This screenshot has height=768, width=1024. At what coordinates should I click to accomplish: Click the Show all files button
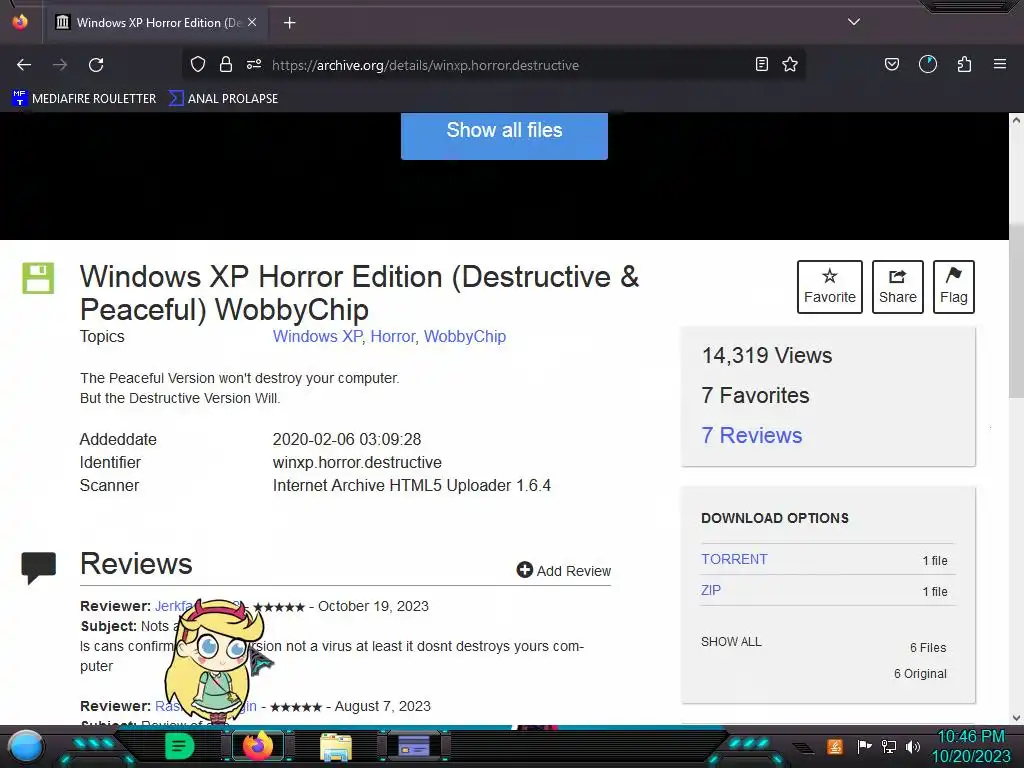504,135
